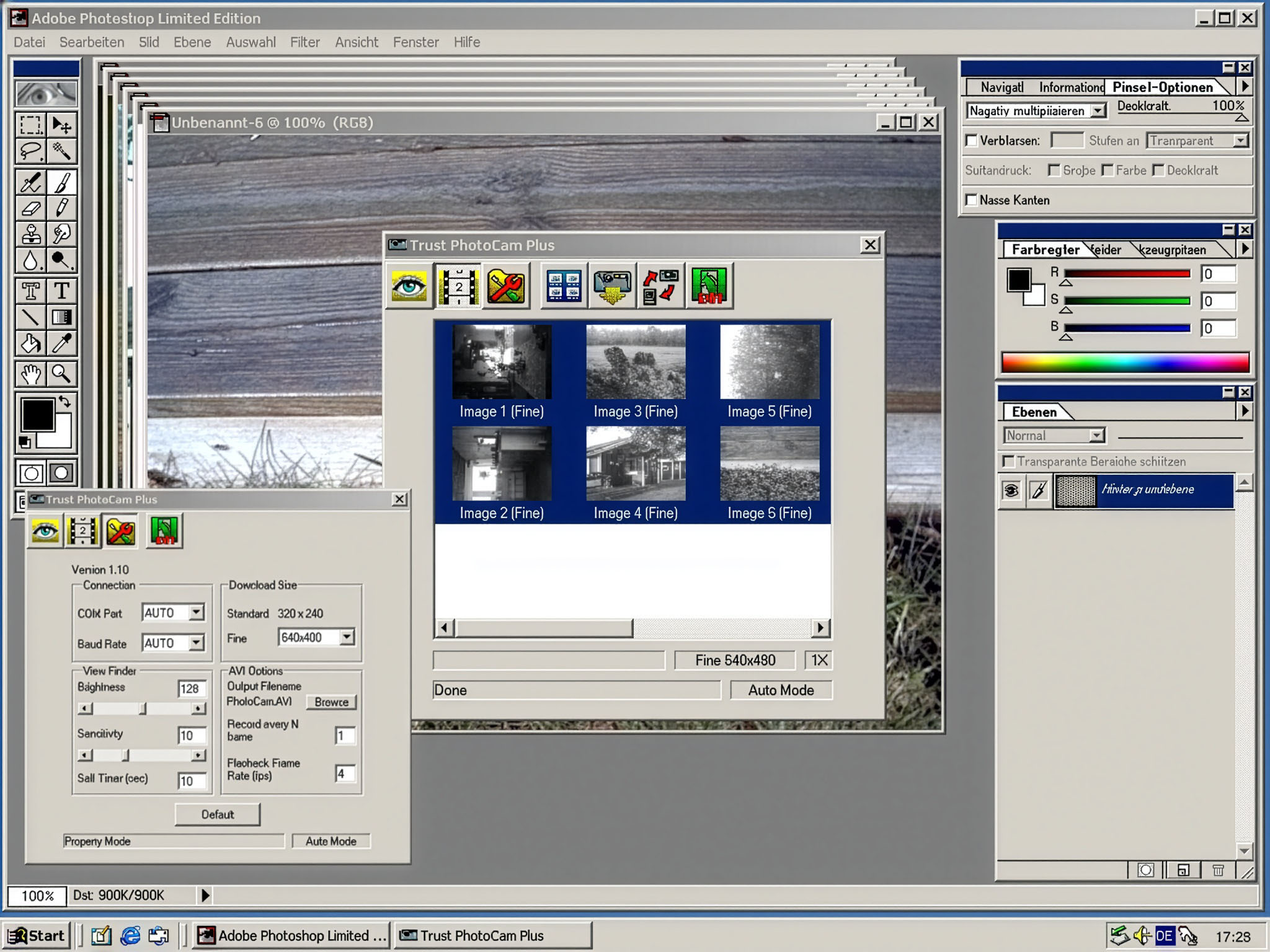Click the rainbow color spectrum bar
The width and height of the screenshot is (1270, 952).
click(x=1125, y=363)
